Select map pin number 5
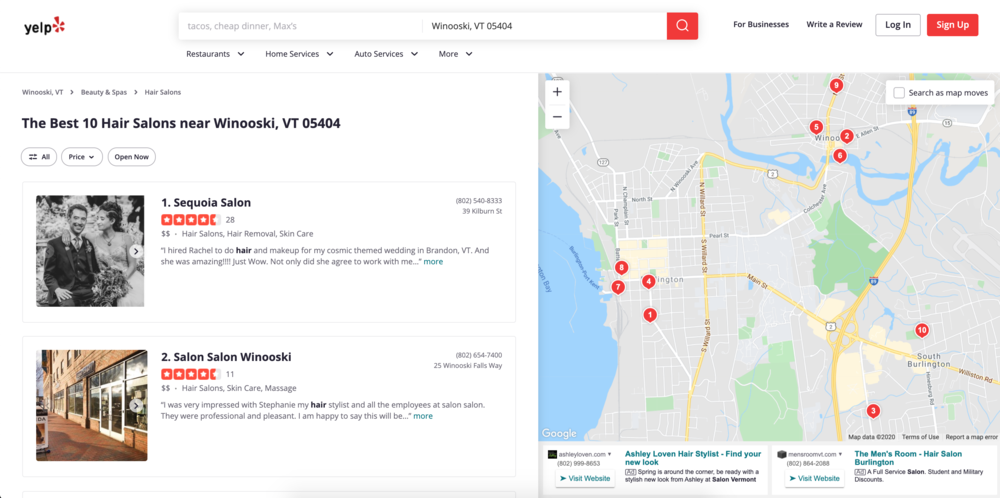1000x498 pixels. [x=816, y=128]
